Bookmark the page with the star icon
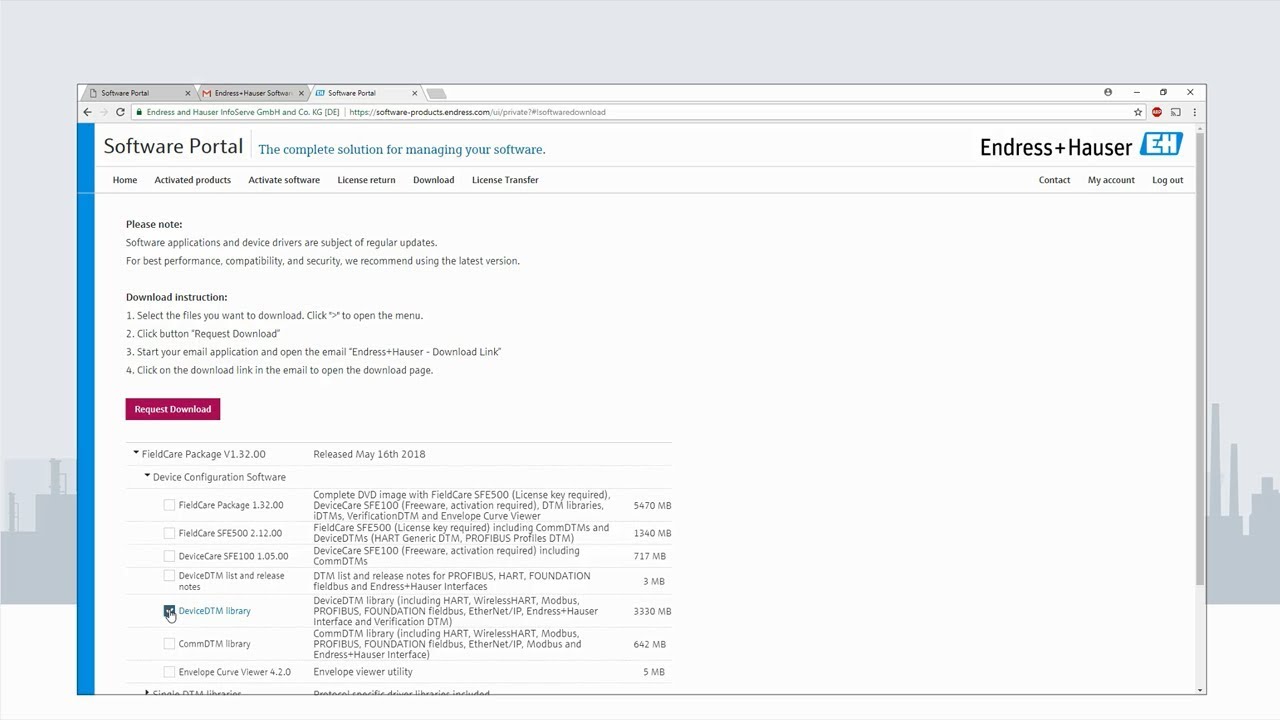1280x720 pixels. click(x=1138, y=112)
